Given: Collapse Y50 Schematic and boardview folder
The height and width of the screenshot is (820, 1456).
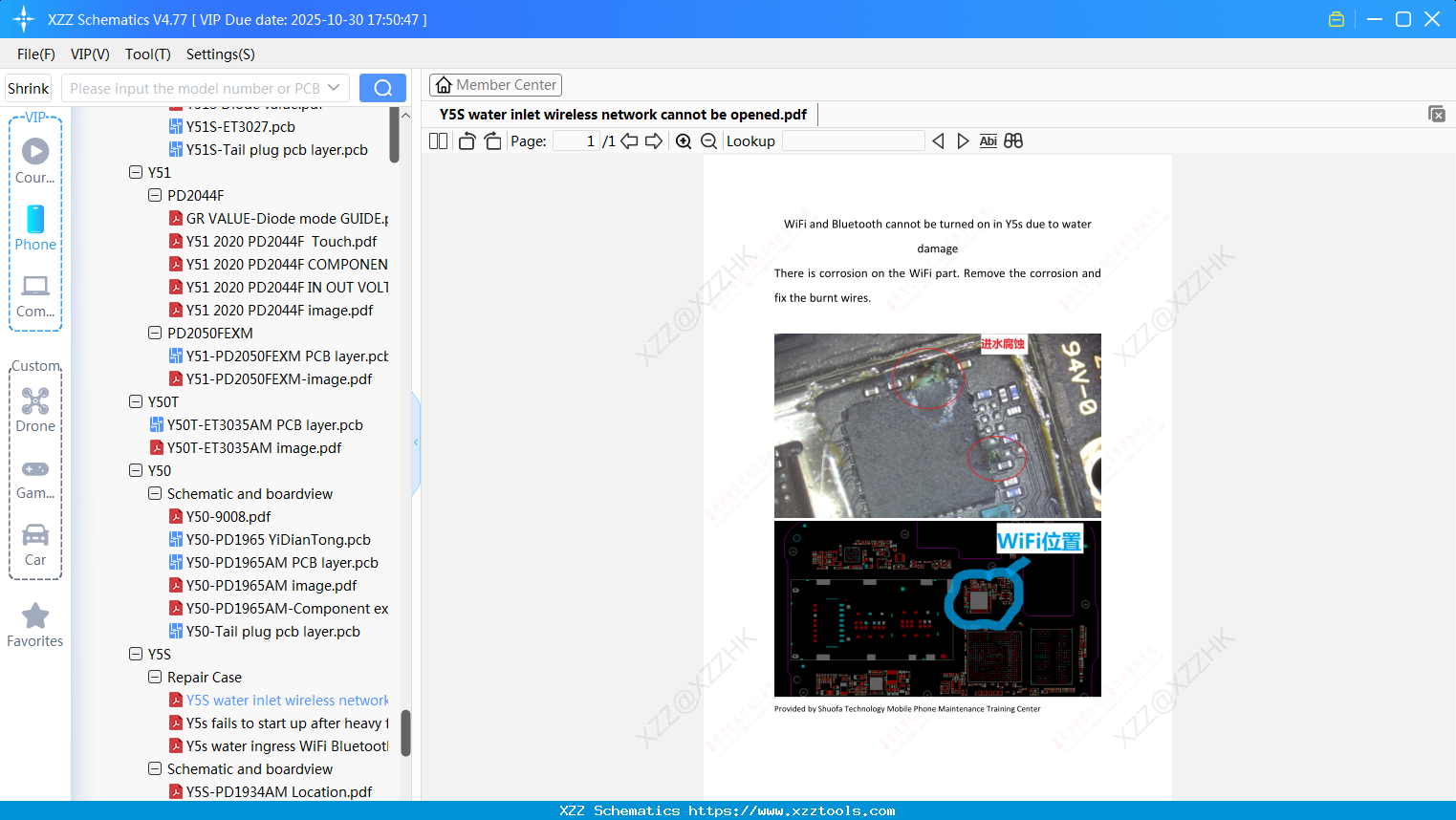Looking at the screenshot, I should coord(155,493).
